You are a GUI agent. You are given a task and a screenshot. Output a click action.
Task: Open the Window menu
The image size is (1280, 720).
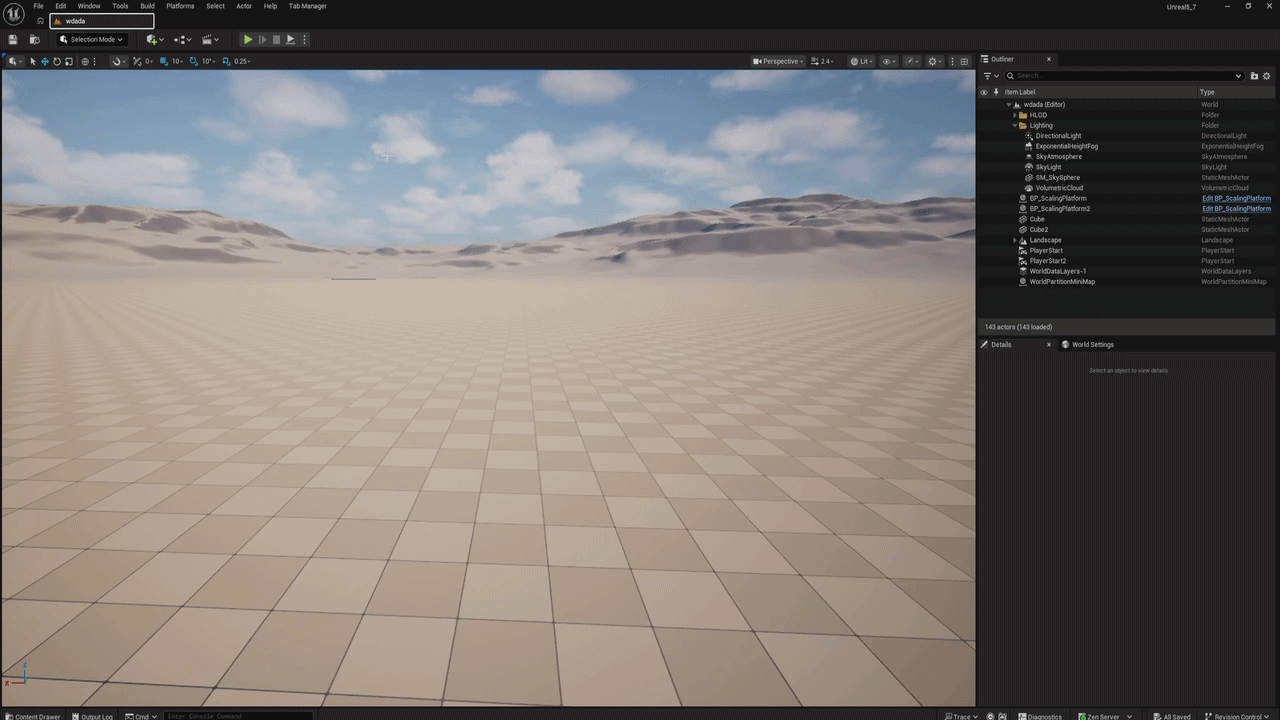(89, 6)
